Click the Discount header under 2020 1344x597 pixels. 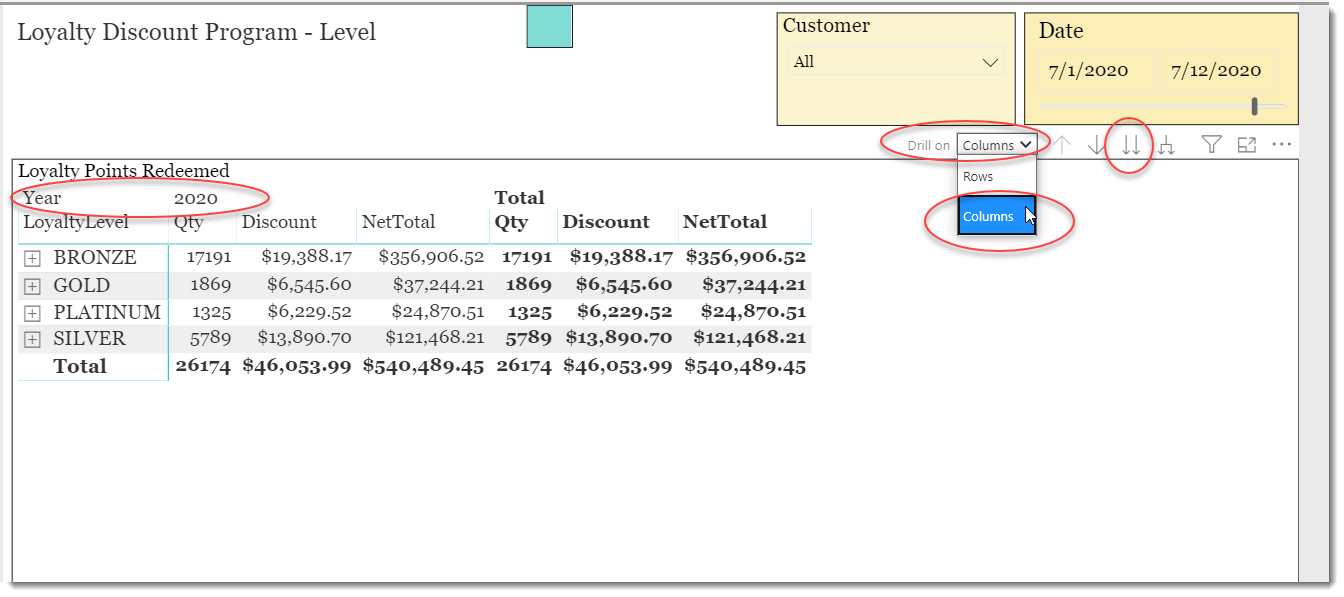[279, 222]
